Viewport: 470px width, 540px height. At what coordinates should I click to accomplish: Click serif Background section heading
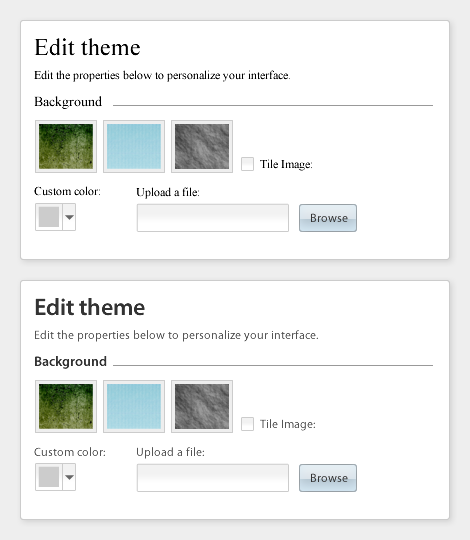[68, 102]
